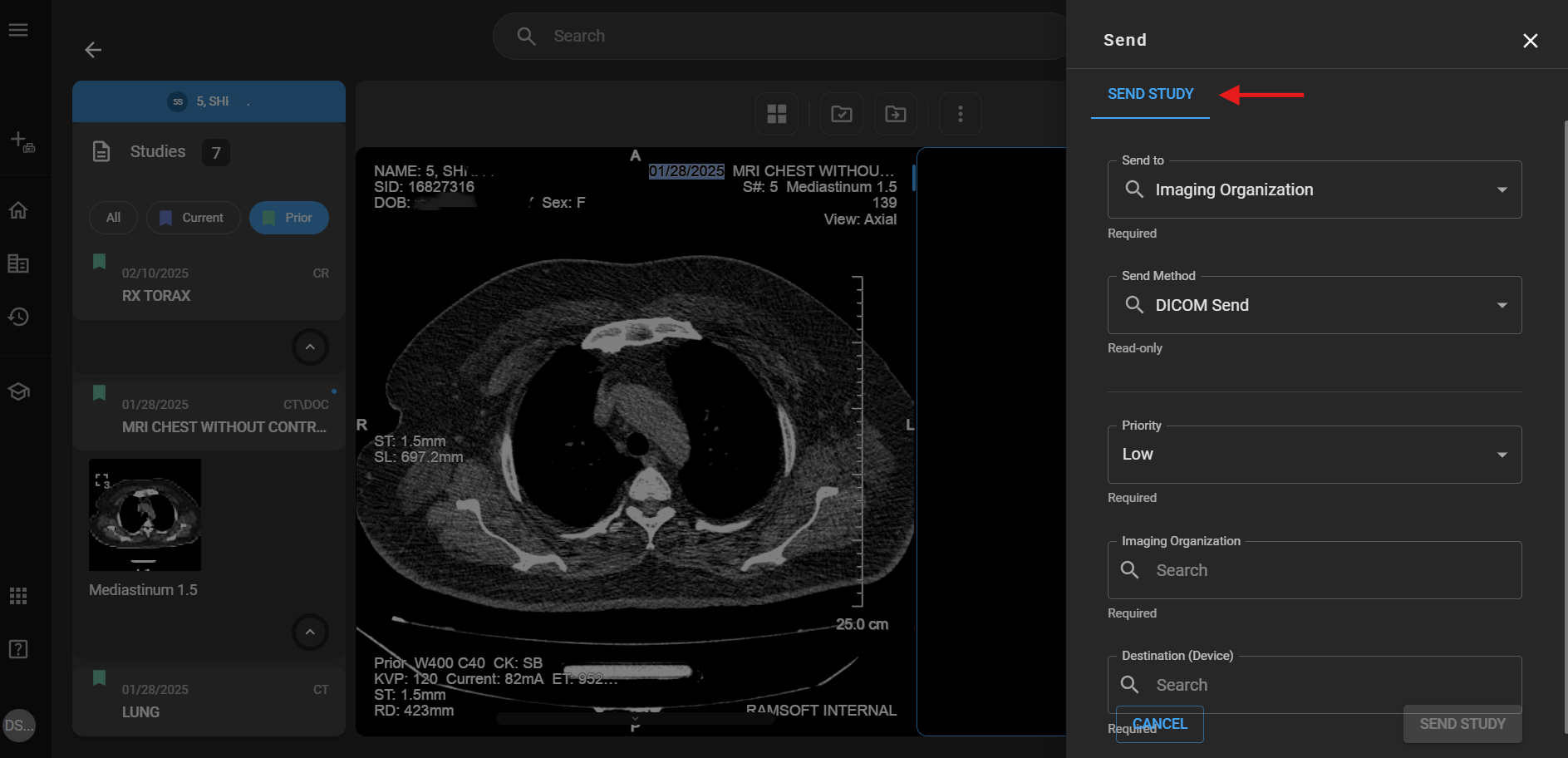Close the Send panel
Image resolution: width=1568 pixels, height=758 pixels.
click(x=1530, y=41)
